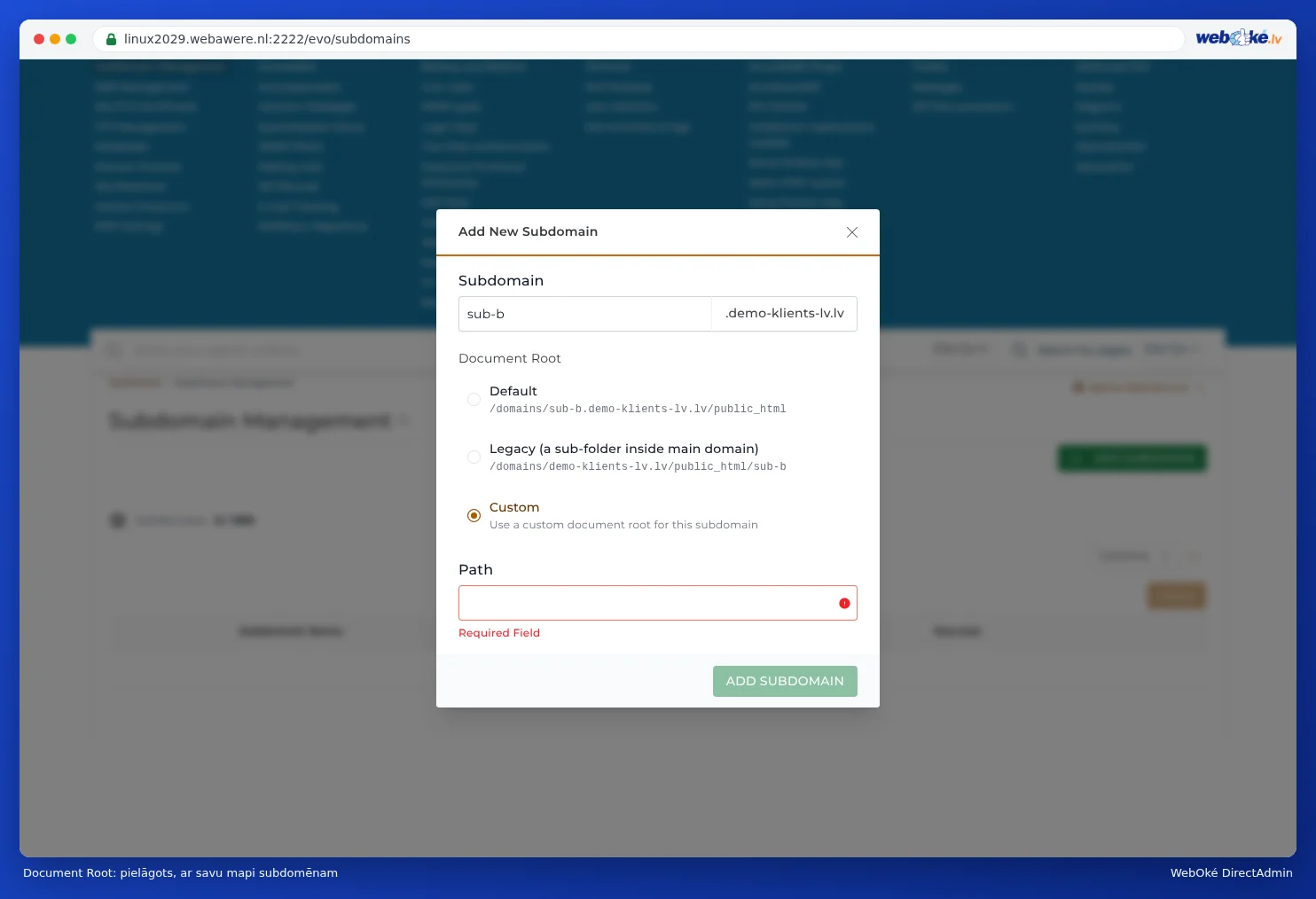Screen dimensions: 1316x899
Task: Click the lock icon in the address bar
Action: [112, 39]
